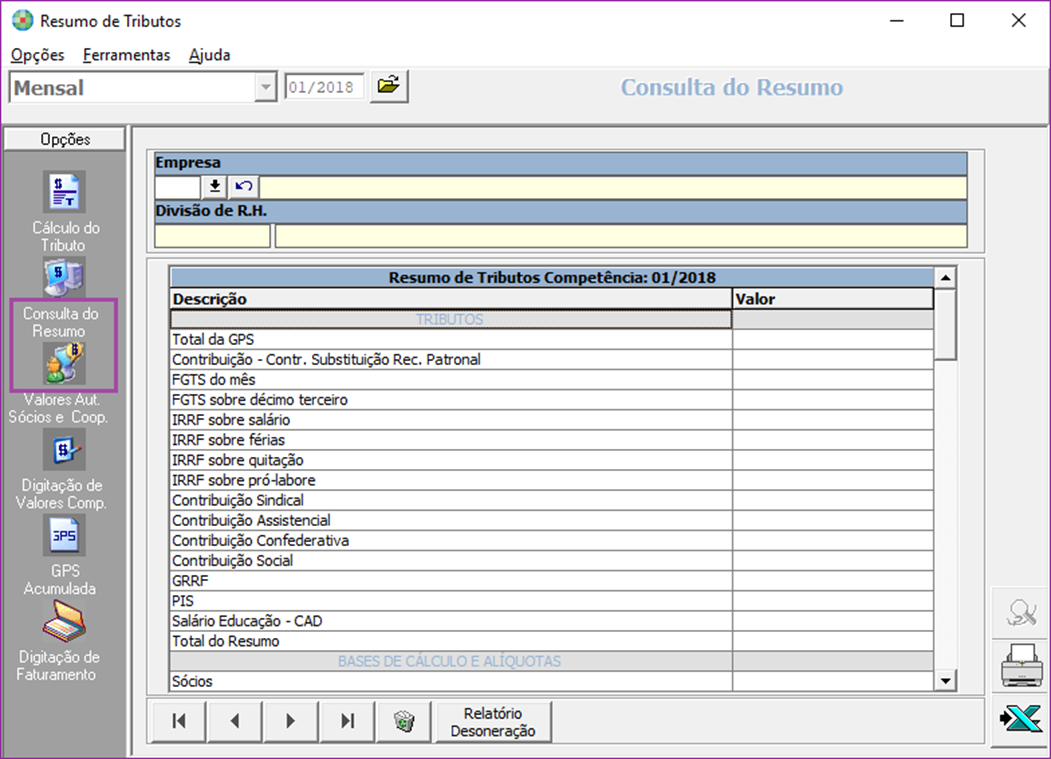Image resolution: width=1051 pixels, height=759 pixels.
Task: Go to the next record
Action: [x=291, y=721]
